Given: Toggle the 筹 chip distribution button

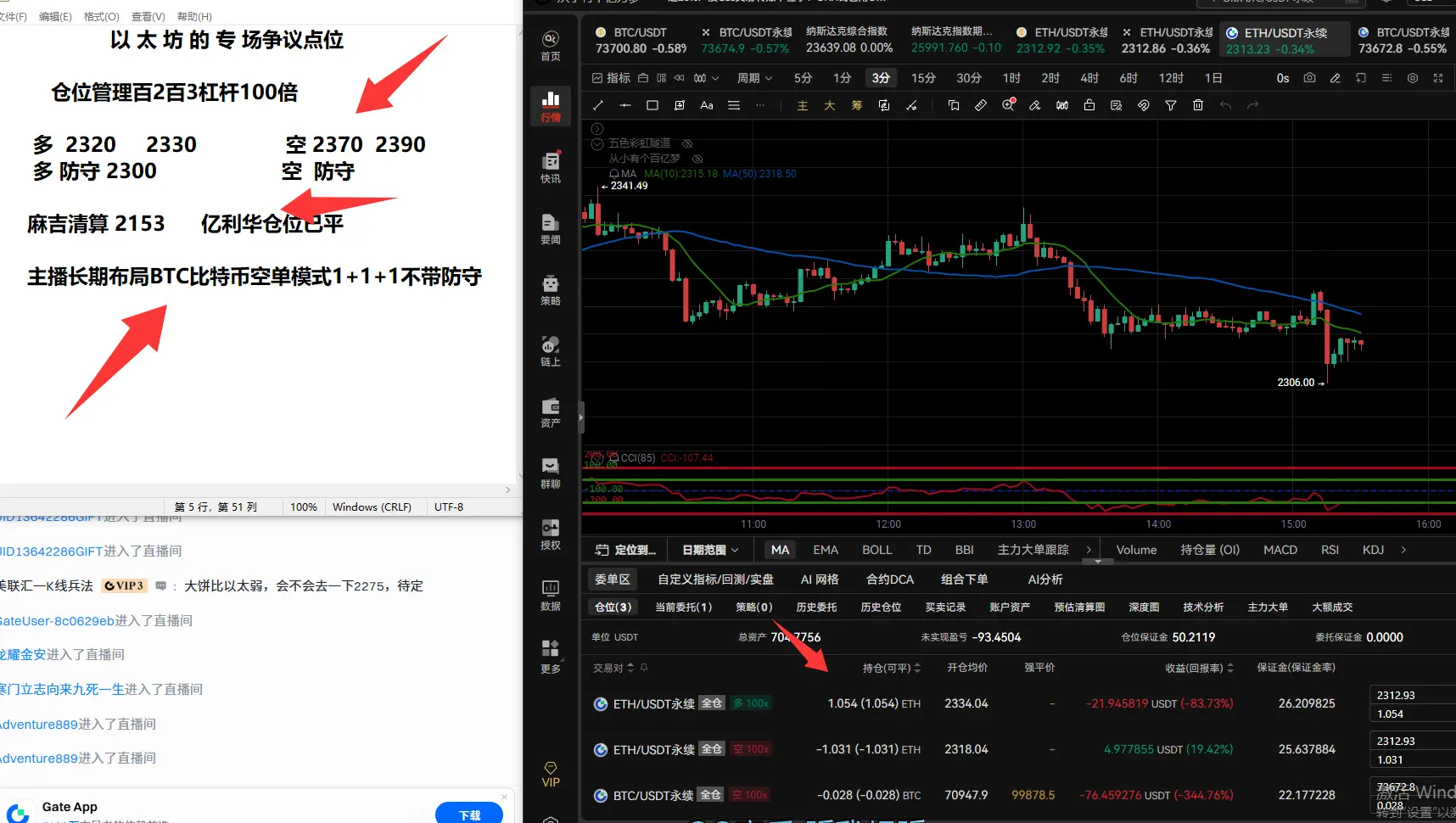Looking at the screenshot, I should [857, 105].
